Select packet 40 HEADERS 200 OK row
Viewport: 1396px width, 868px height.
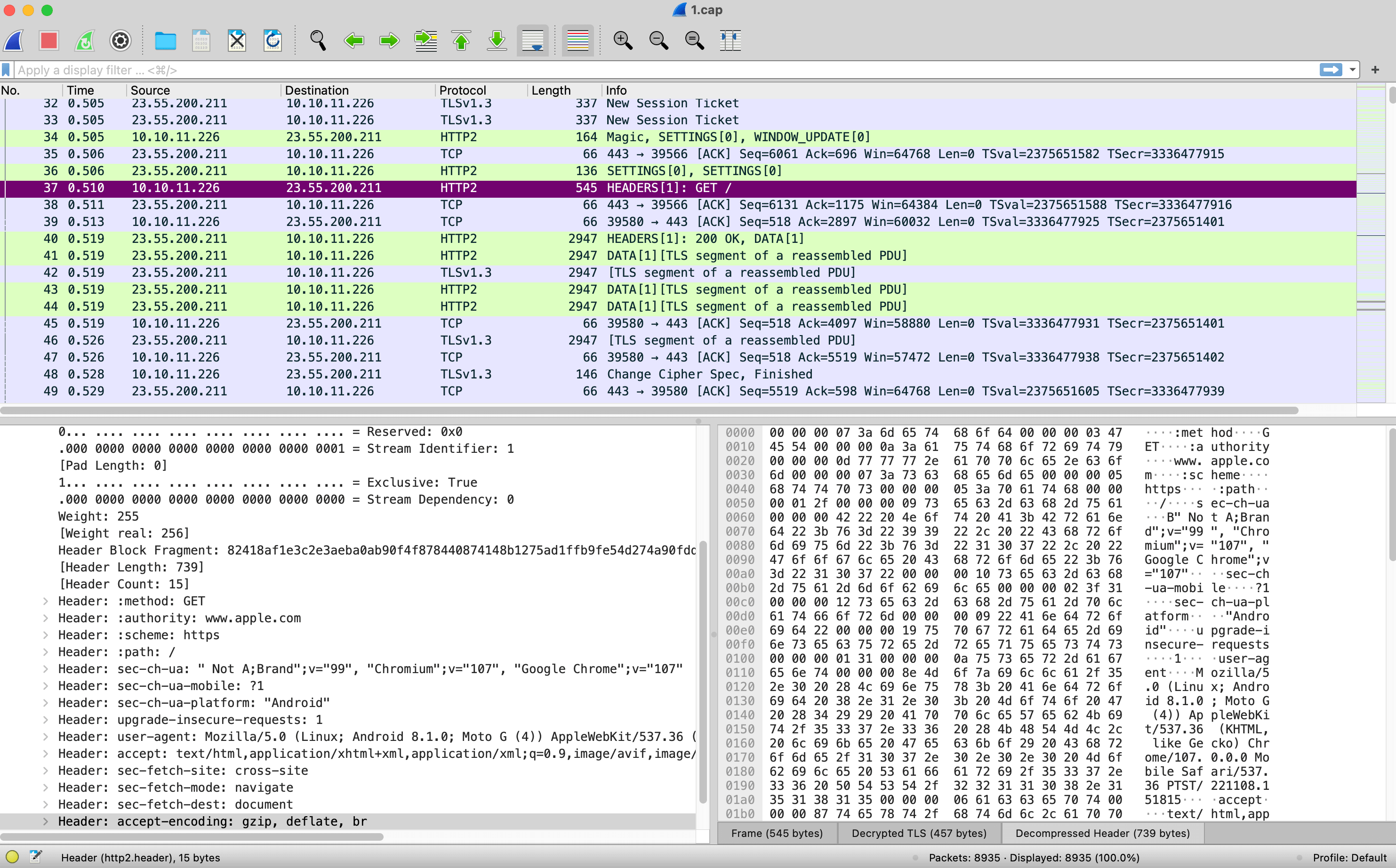678,239
